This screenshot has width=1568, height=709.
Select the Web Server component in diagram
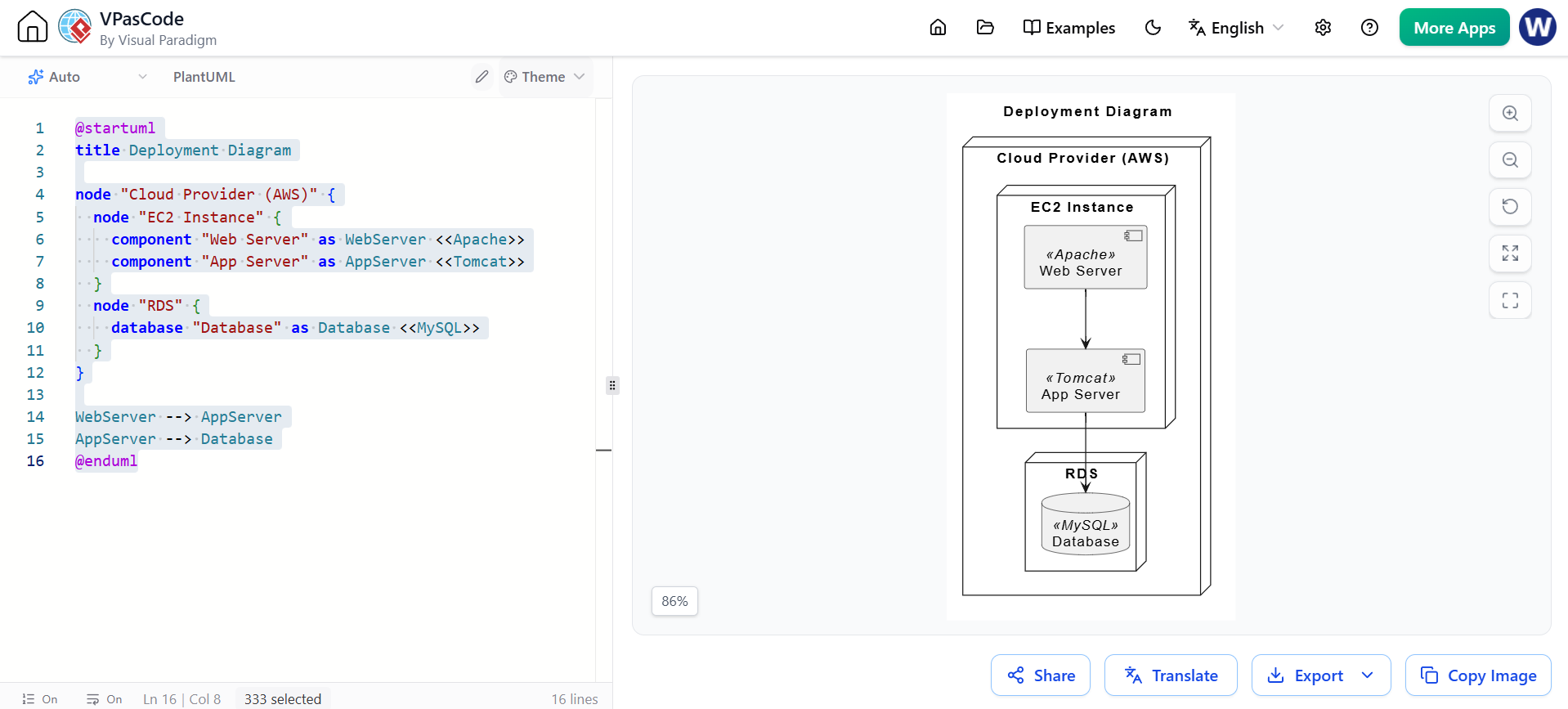[x=1086, y=257]
